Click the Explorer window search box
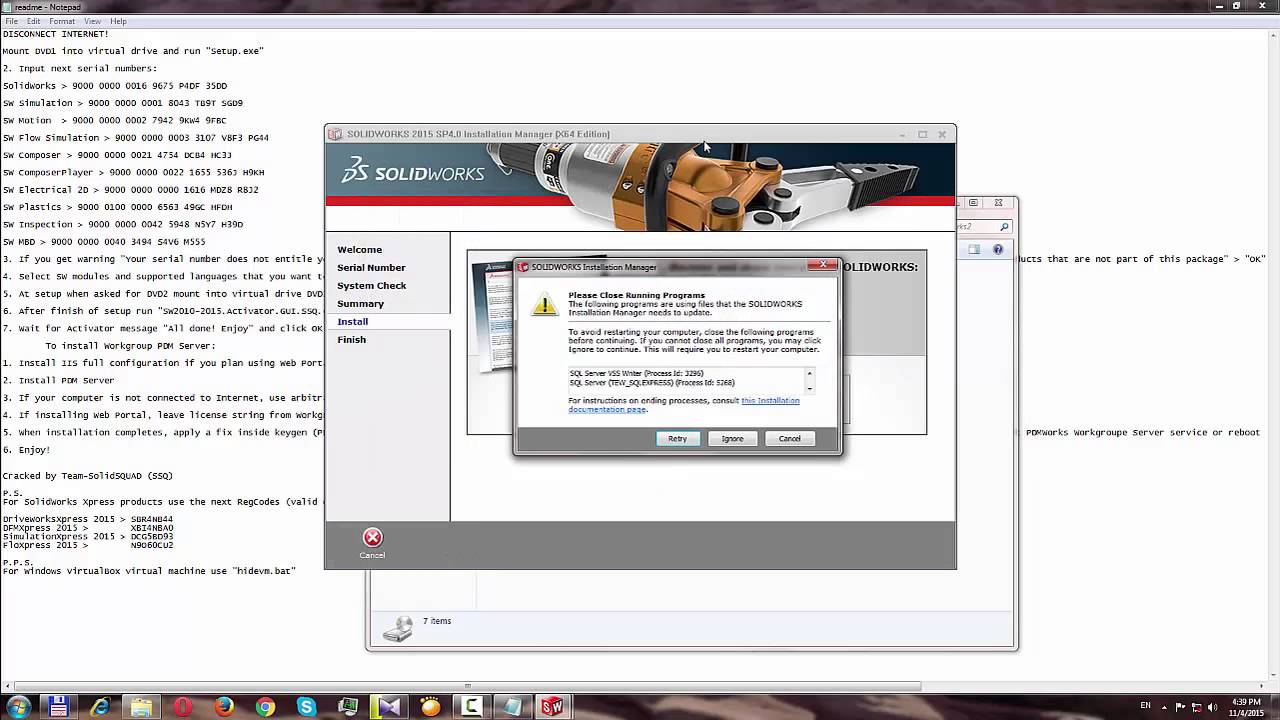The height and width of the screenshot is (720, 1280). [985, 227]
